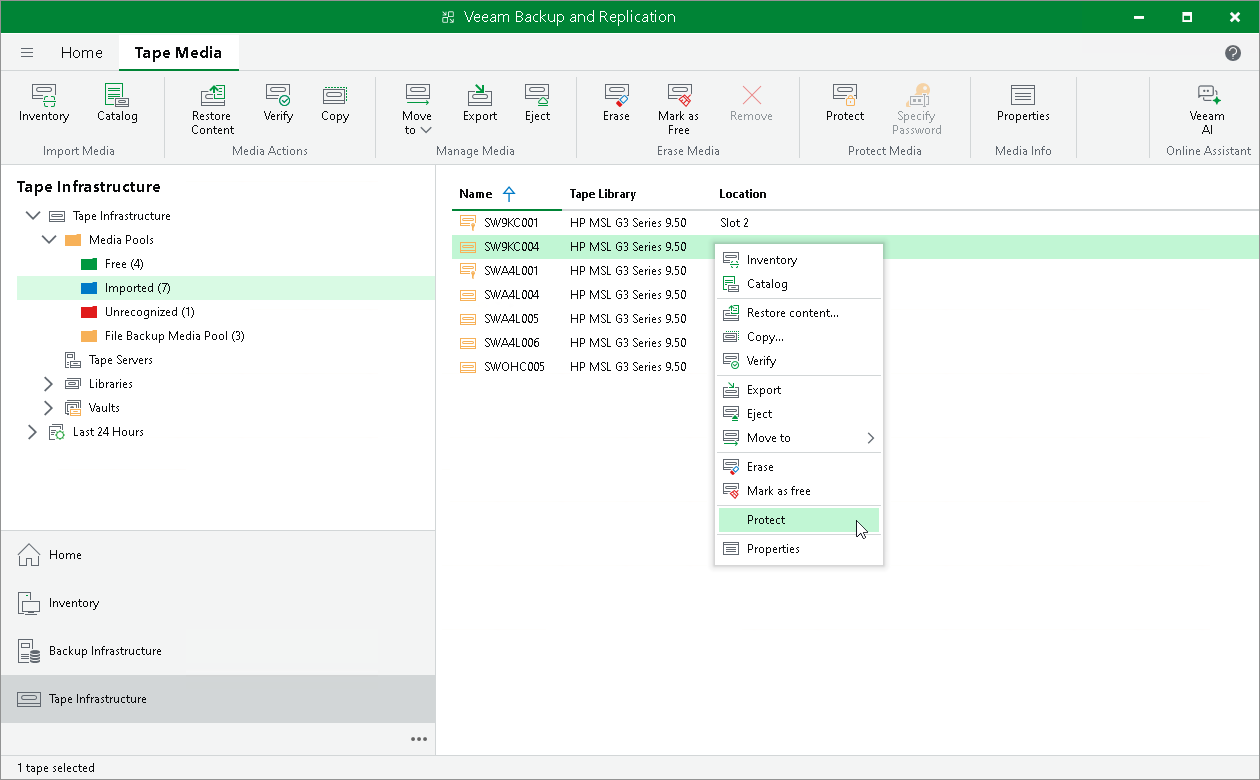Collapse the Tape Infrastructure tree node
The width and height of the screenshot is (1260, 780).
(32, 216)
